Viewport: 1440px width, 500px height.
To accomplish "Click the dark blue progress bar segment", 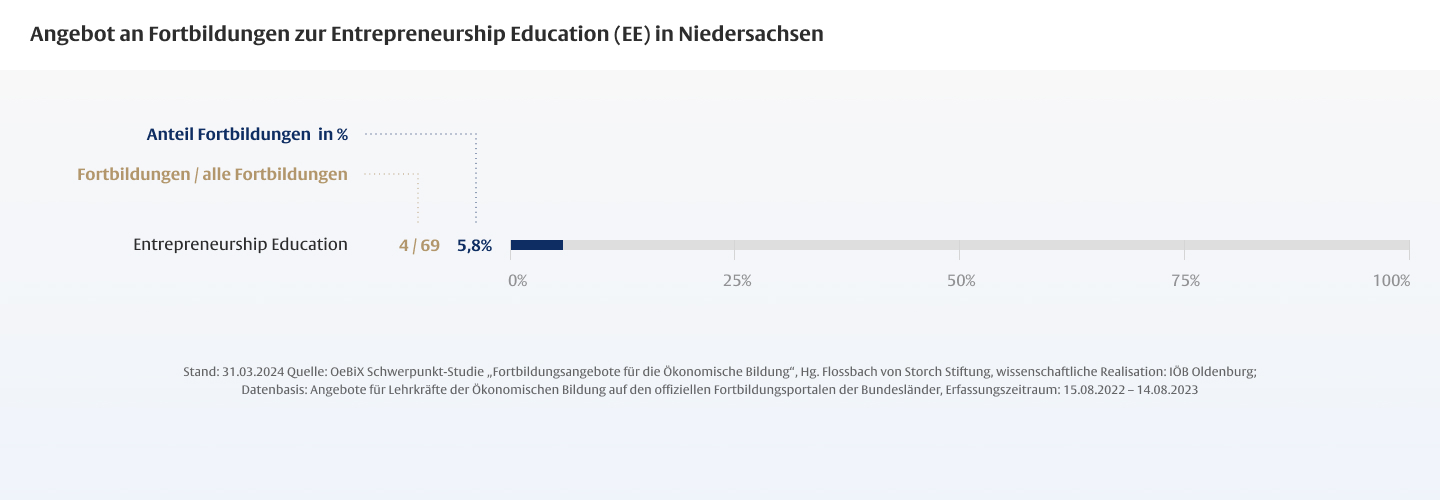I will coord(537,245).
